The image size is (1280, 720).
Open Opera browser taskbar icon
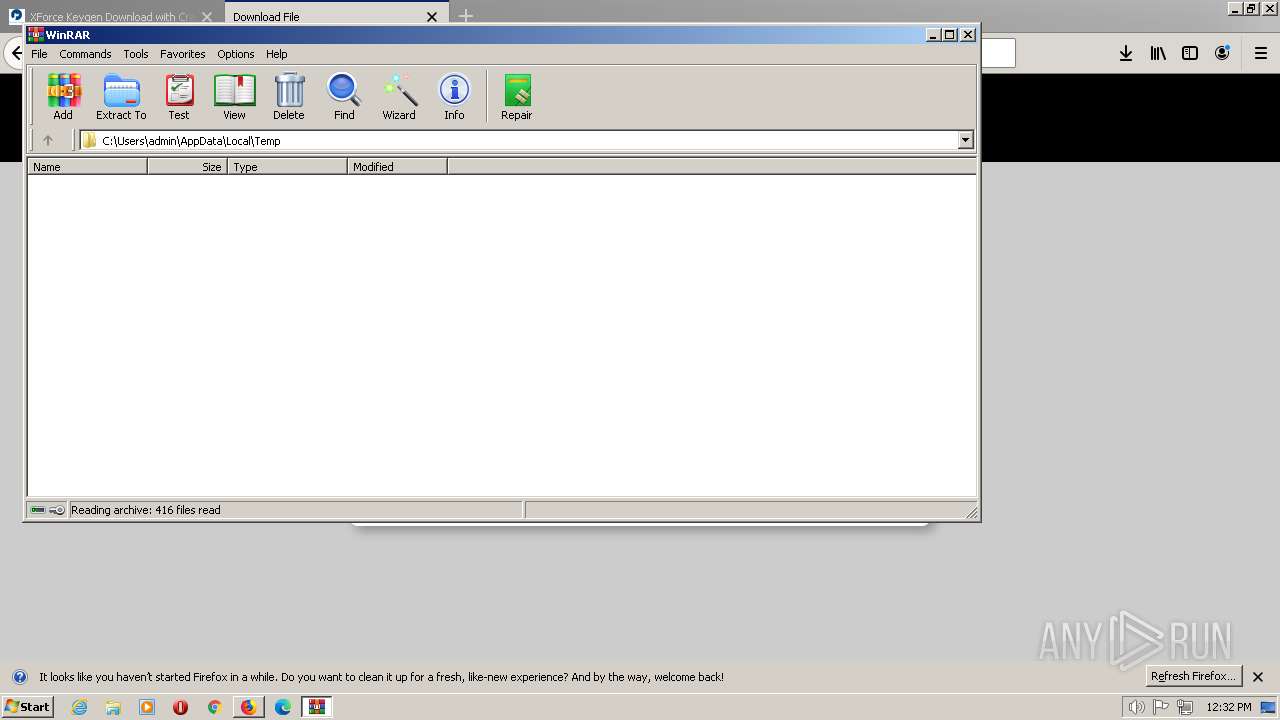click(180, 707)
